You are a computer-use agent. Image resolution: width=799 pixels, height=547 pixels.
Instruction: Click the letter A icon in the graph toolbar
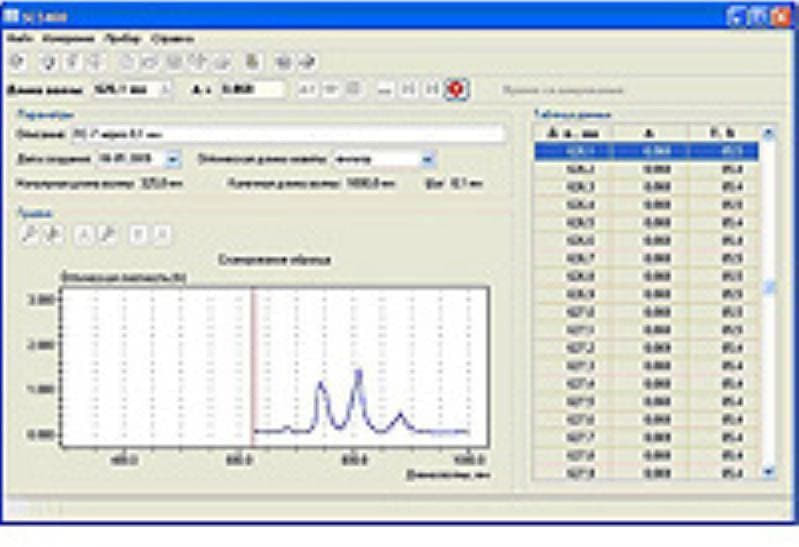pyautogui.click(x=84, y=235)
